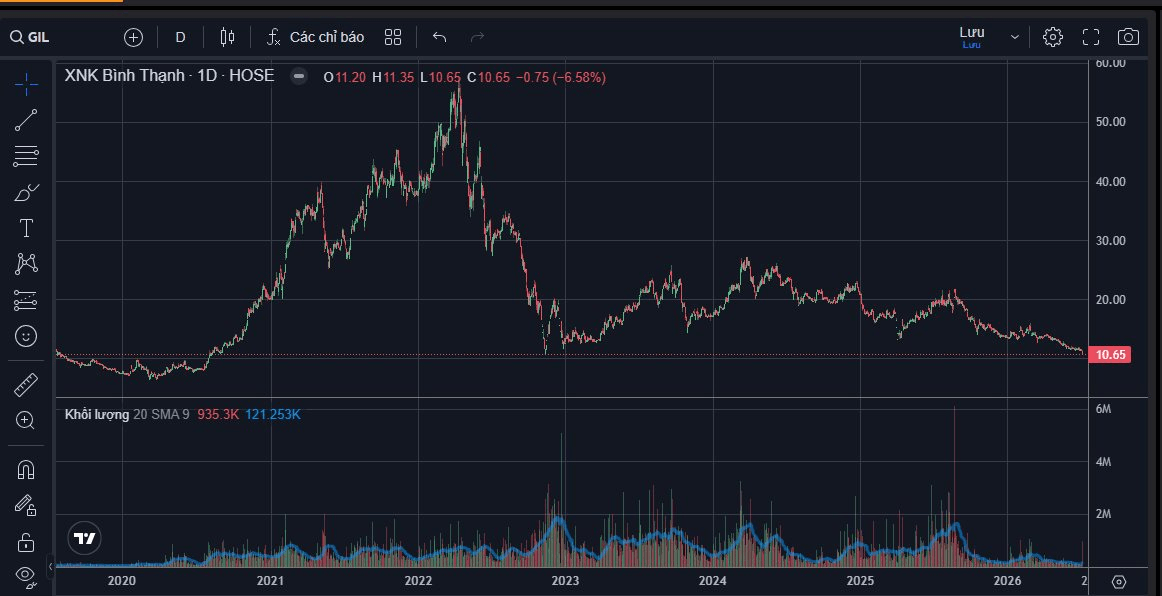
Task: Click the 10.65 current price label
Action: [1110, 354]
